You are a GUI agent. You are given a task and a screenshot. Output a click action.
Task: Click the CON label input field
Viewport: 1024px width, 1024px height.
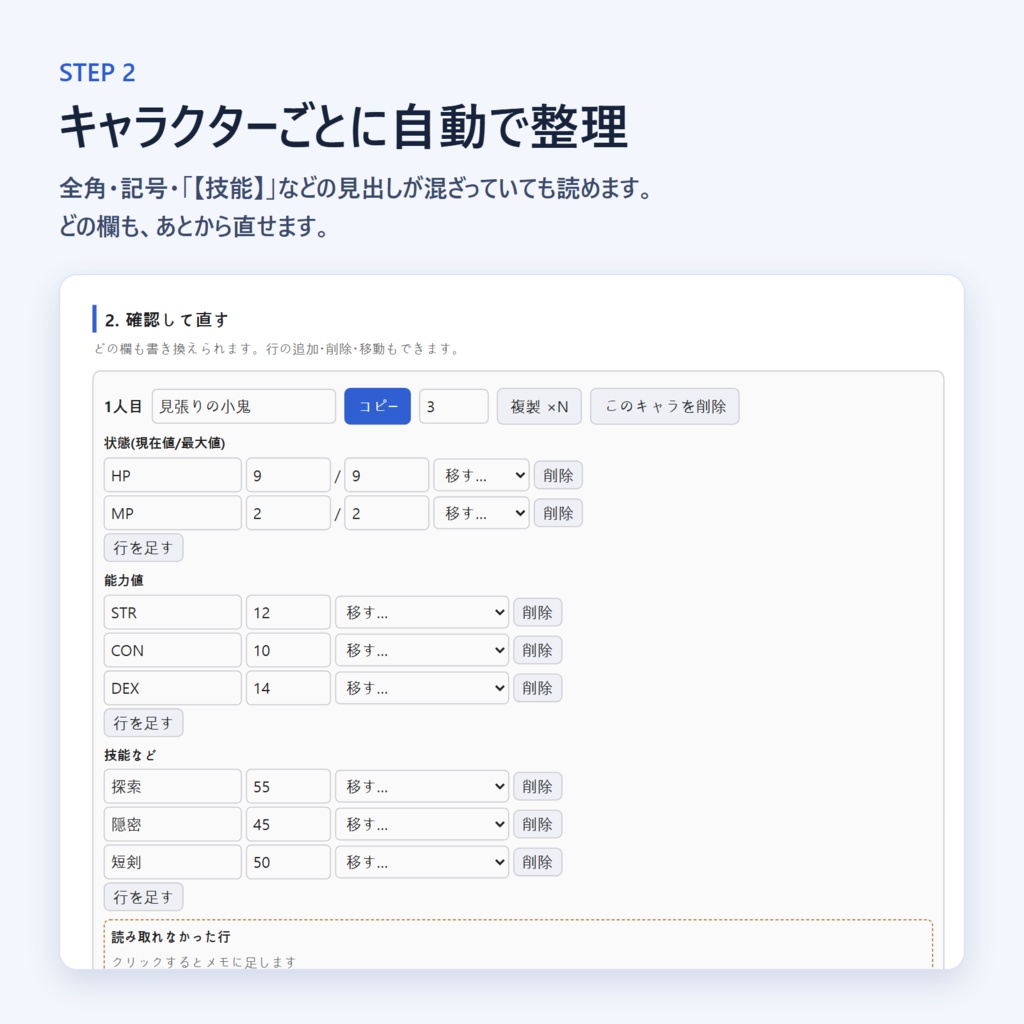172,650
